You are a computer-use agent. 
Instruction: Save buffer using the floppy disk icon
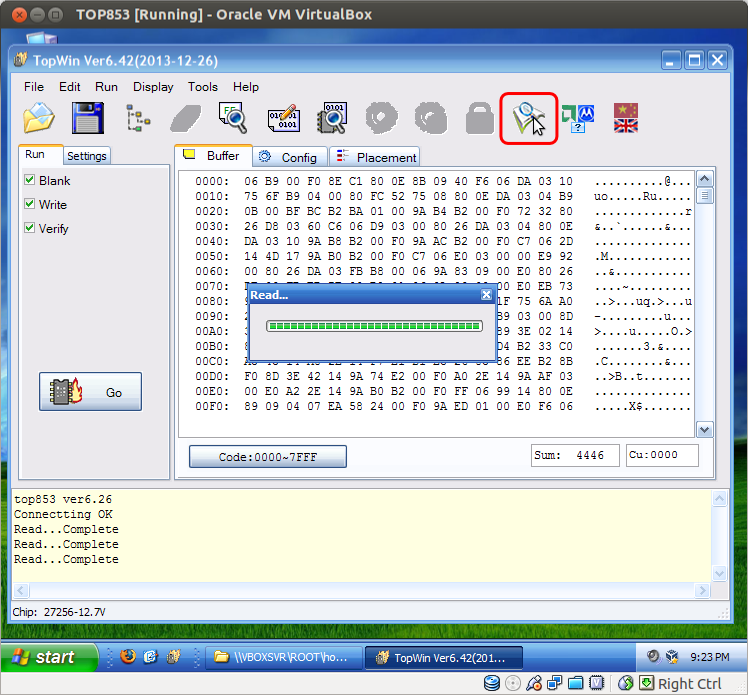88,118
